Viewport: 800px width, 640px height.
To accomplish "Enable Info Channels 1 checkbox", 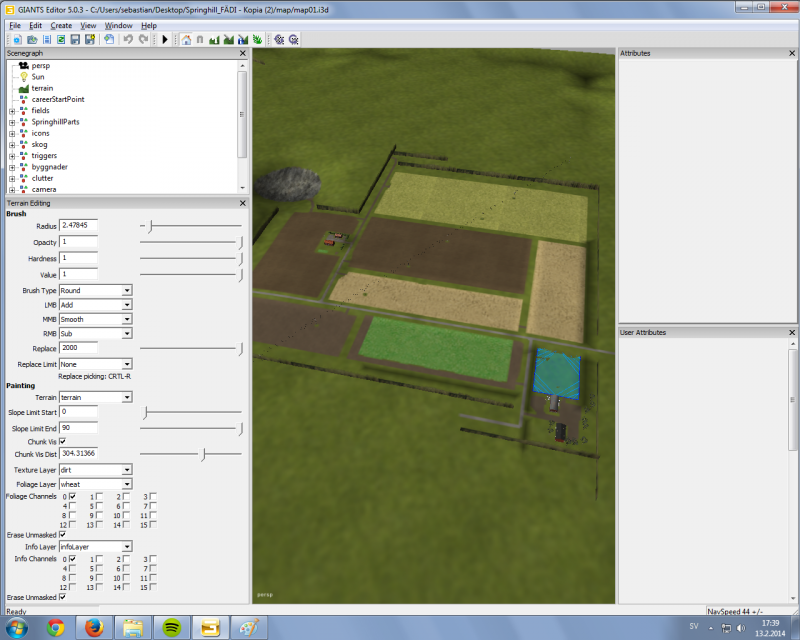I will [x=99, y=559].
